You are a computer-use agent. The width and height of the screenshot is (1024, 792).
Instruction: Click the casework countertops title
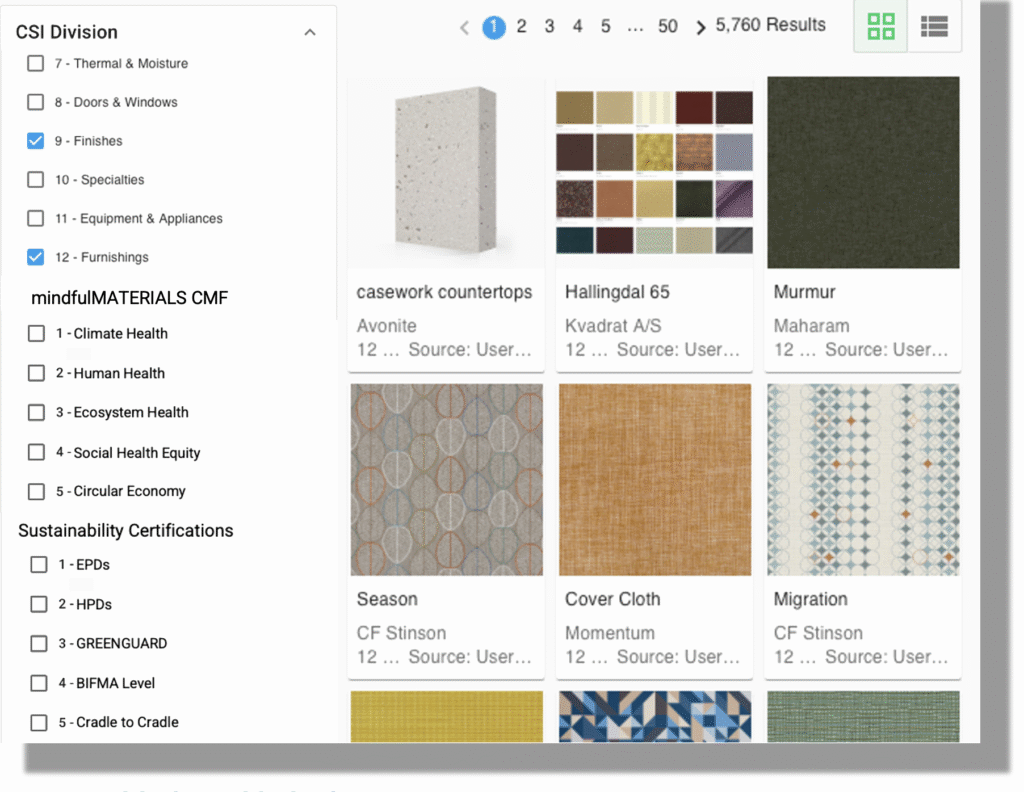click(x=444, y=292)
